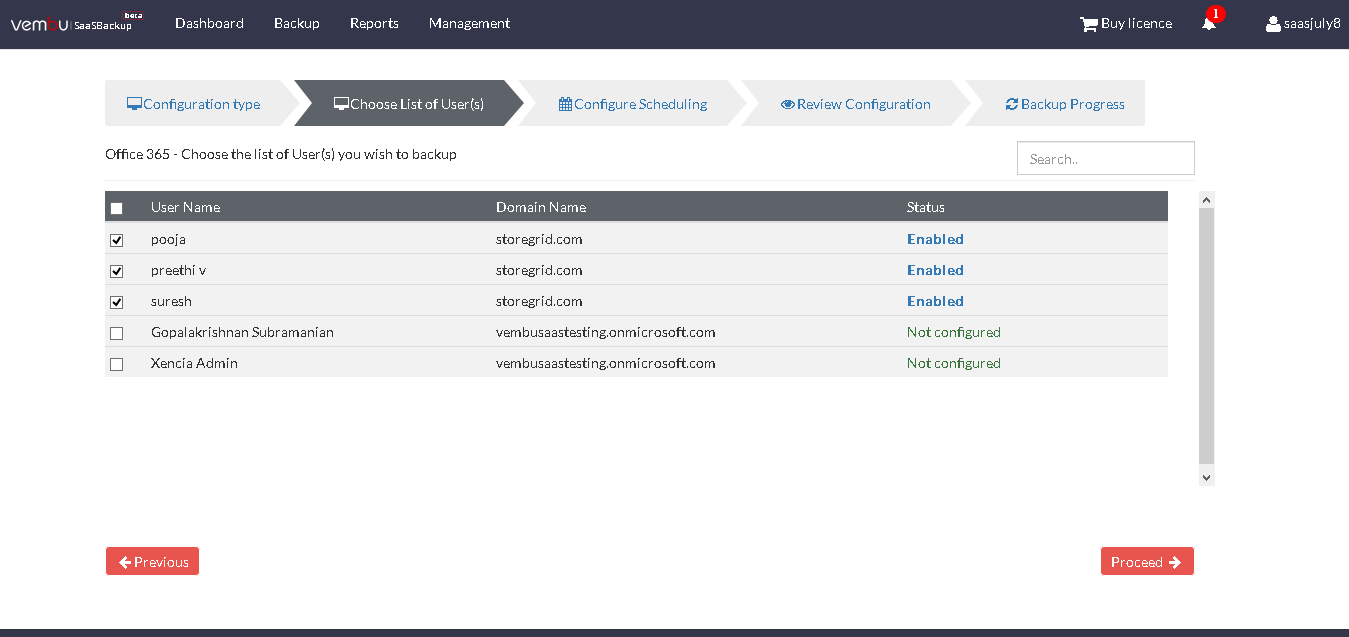Screen dimensions: 1349x637
Task: Check the box for Gopalakrishnan Subramanian
Action: [x=117, y=333]
